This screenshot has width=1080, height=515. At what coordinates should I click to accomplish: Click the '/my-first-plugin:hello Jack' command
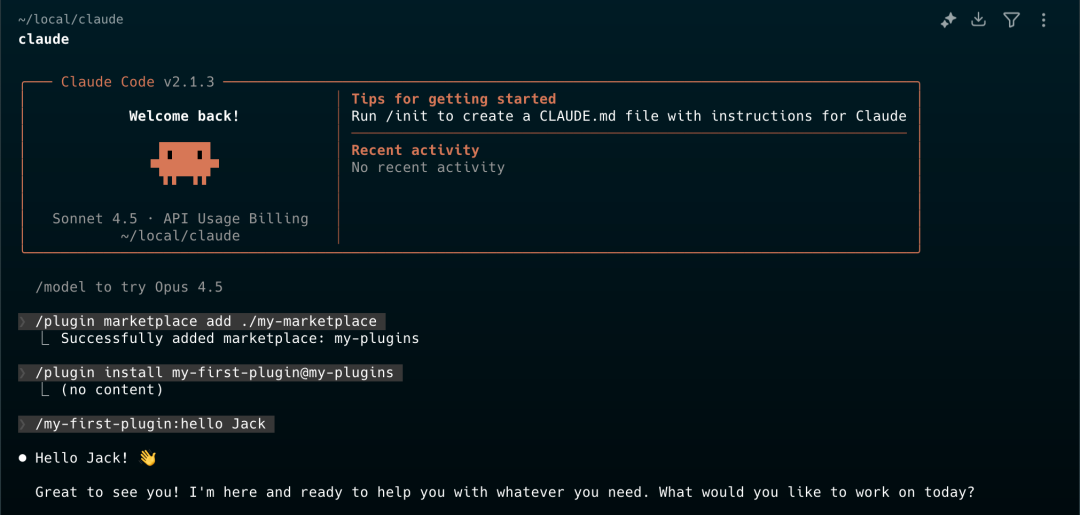pyautogui.click(x=150, y=424)
